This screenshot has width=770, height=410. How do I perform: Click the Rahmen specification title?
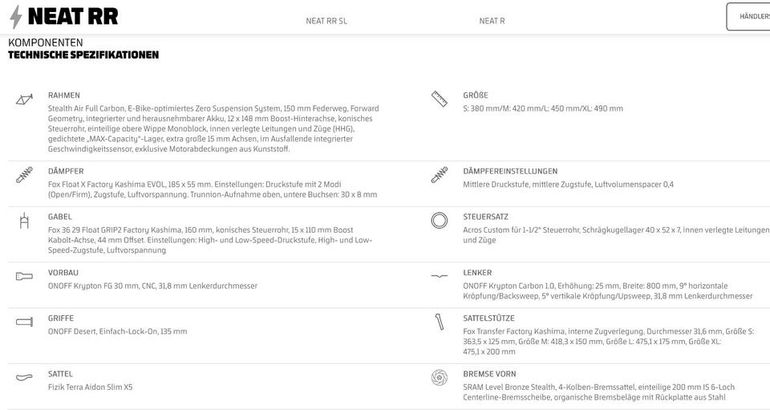tap(64, 95)
